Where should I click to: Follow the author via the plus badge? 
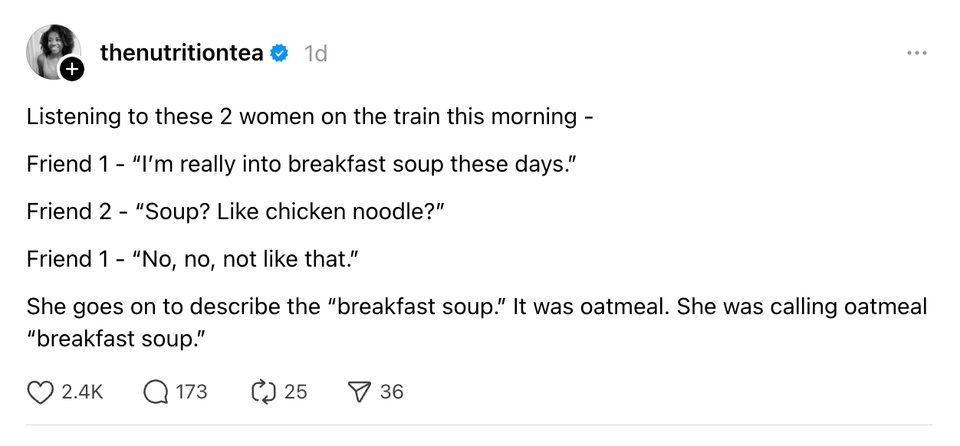point(72,69)
